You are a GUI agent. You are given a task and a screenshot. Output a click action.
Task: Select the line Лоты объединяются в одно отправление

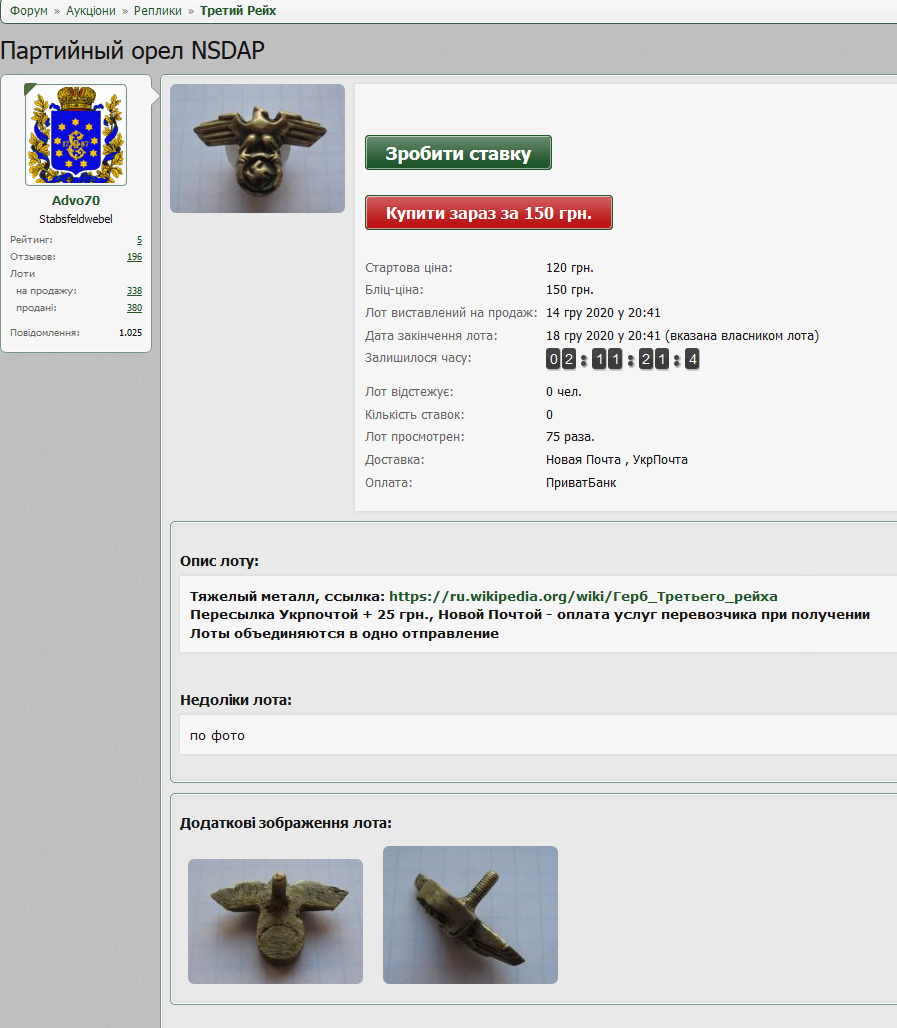344,633
